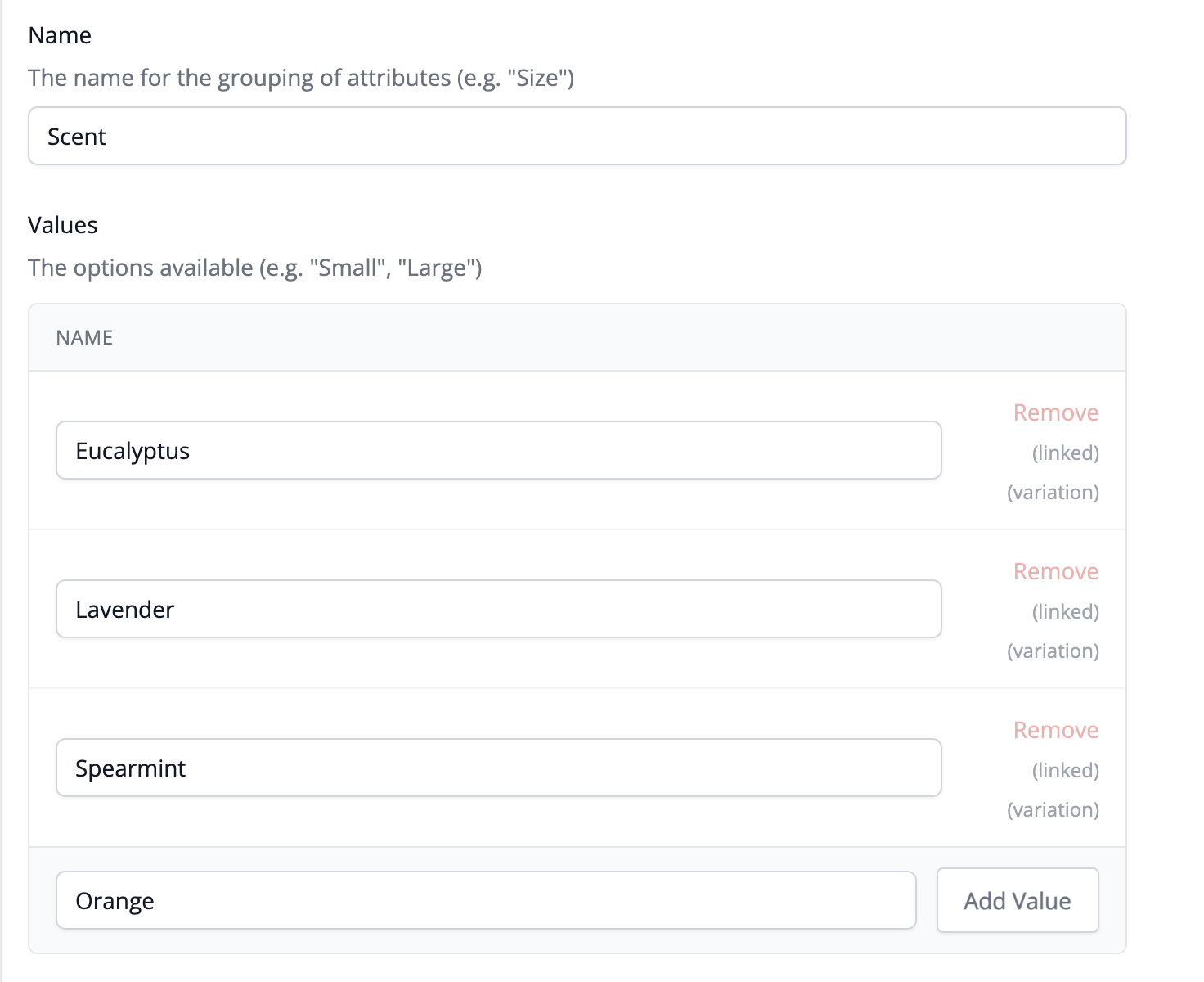Click the (linked) text next to Spearmint
The width and height of the screenshot is (1204, 982).
(1066, 770)
